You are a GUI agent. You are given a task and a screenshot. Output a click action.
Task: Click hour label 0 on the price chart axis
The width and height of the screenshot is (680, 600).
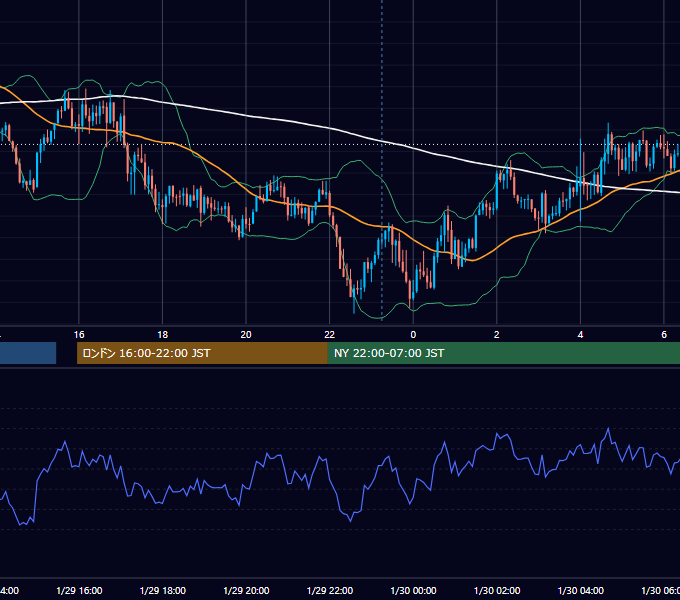tap(413, 335)
